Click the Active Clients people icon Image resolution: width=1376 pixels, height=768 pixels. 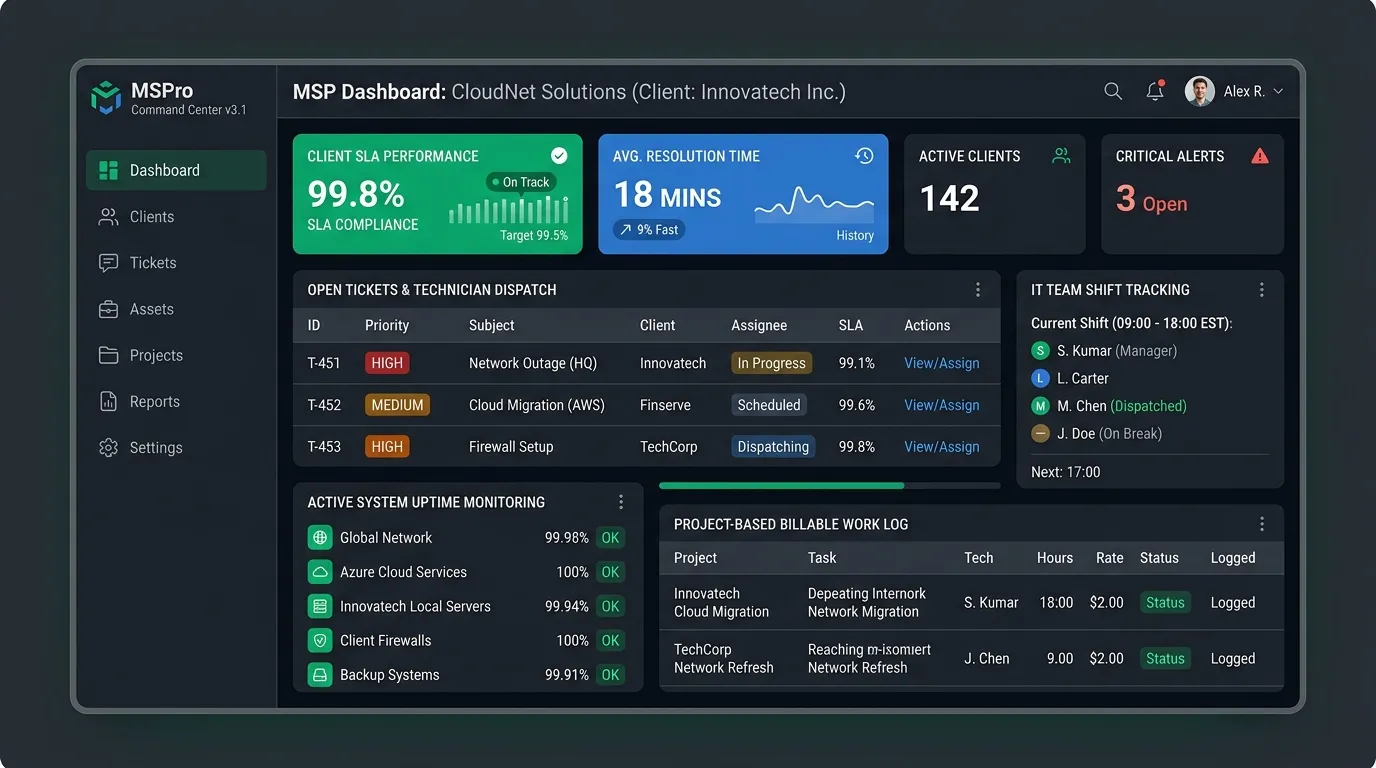point(1061,155)
